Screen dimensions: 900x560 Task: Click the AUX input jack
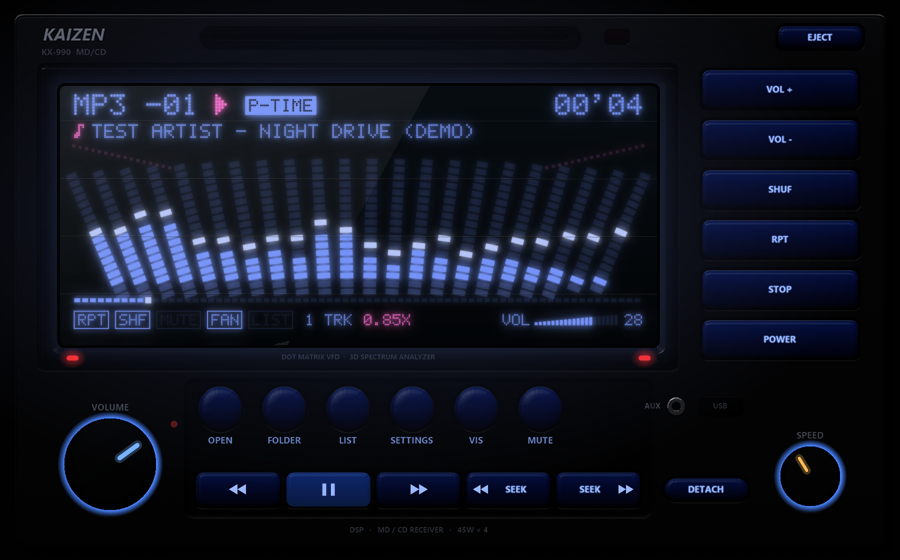point(676,406)
